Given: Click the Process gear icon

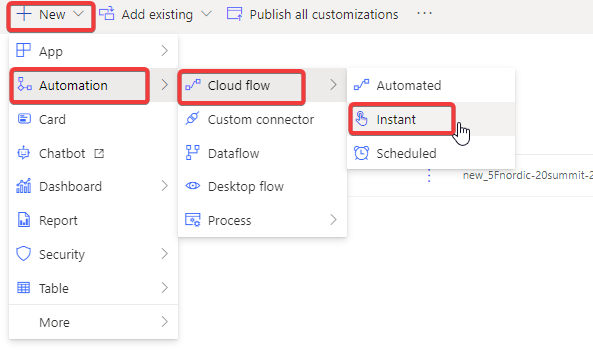Looking at the screenshot, I should tap(192, 220).
